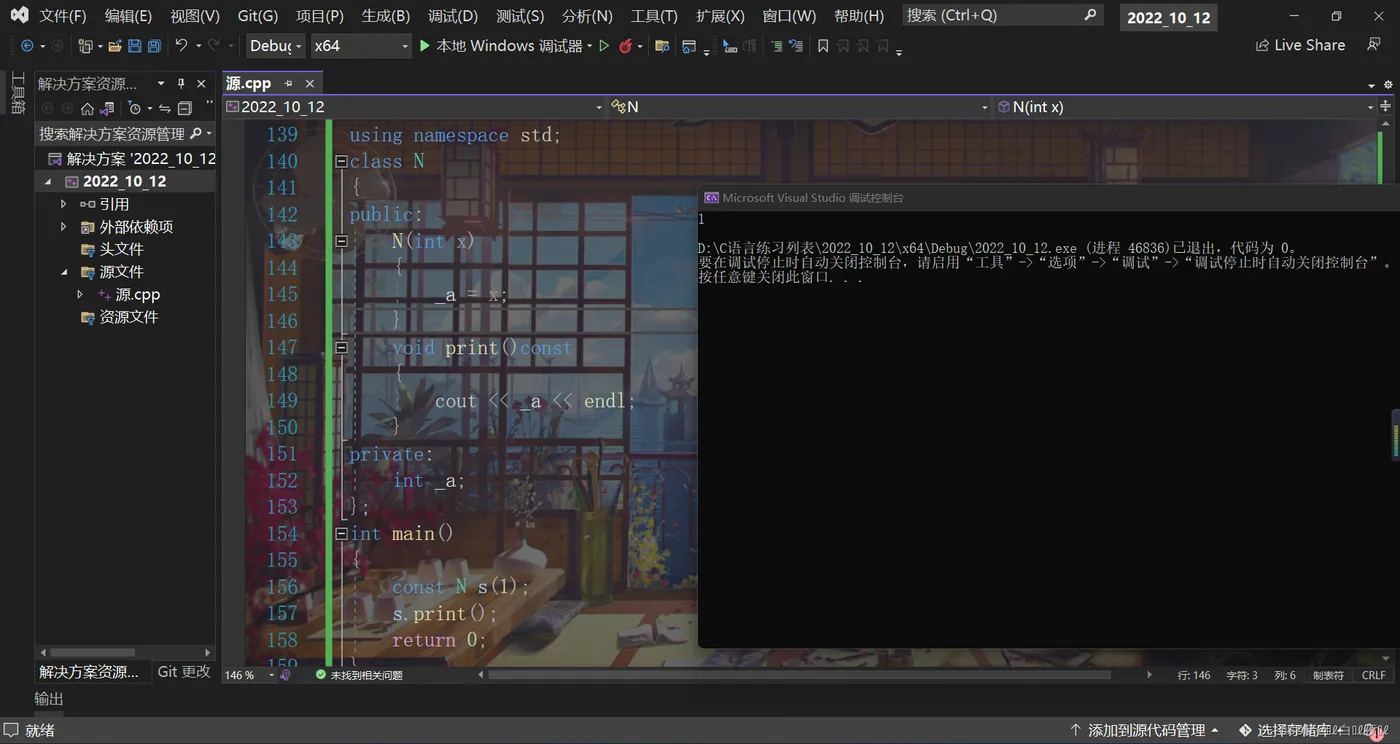Collapse the class N code block
The height and width of the screenshot is (744, 1400).
[342, 161]
